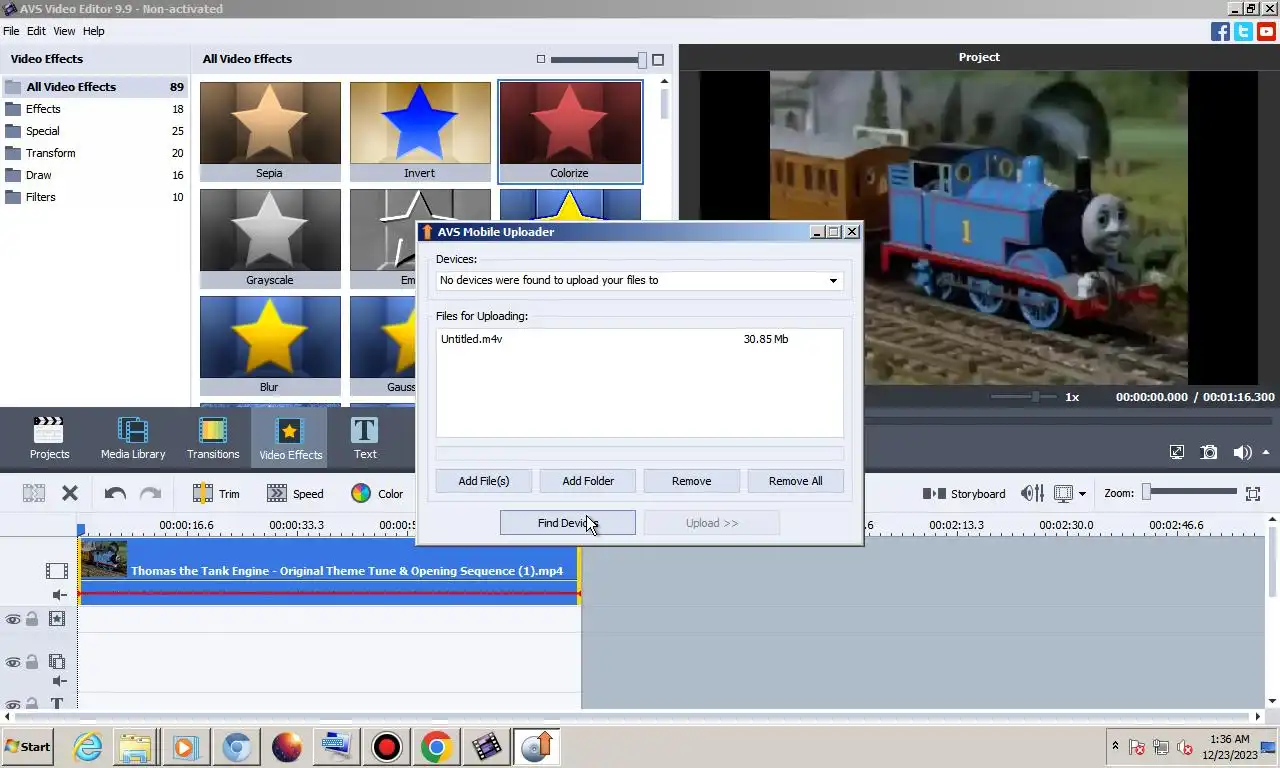Select the Sepia effect thumbnail

point(270,132)
